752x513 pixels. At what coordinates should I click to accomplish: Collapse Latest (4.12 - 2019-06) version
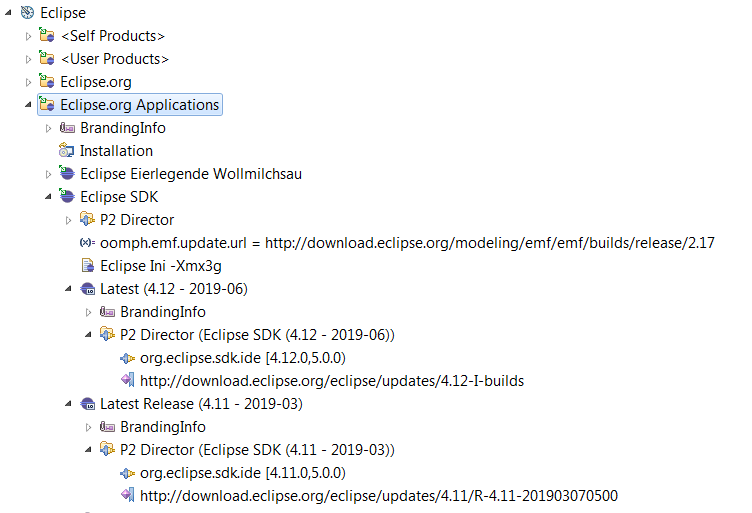(69, 289)
